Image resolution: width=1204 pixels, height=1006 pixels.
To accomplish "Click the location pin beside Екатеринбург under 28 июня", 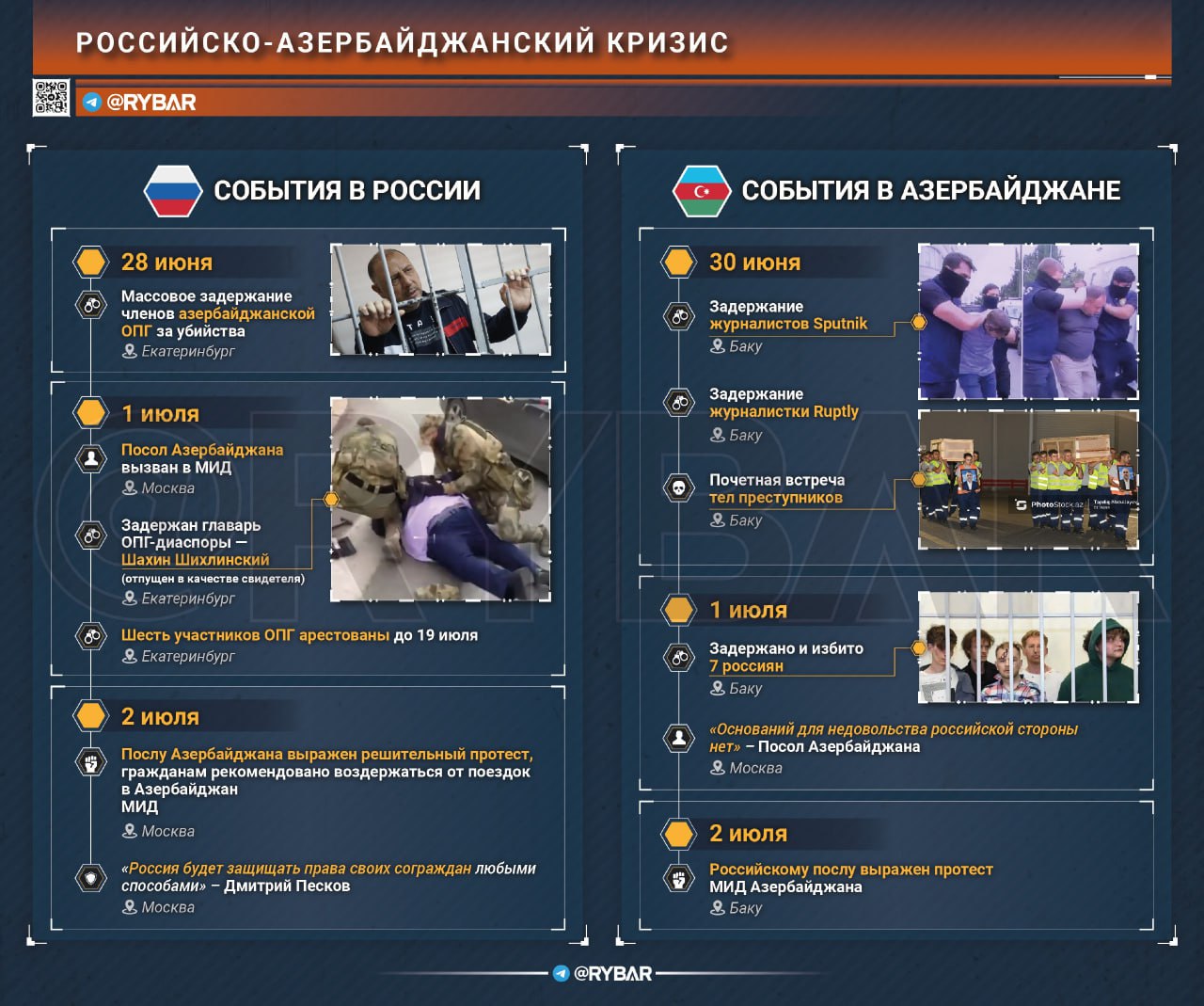I will pyautogui.click(x=130, y=351).
